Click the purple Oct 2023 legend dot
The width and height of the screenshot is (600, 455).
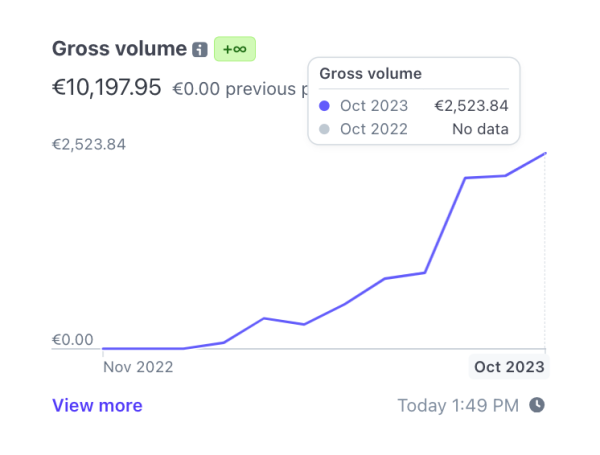pyautogui.click(x=324, y=105)
